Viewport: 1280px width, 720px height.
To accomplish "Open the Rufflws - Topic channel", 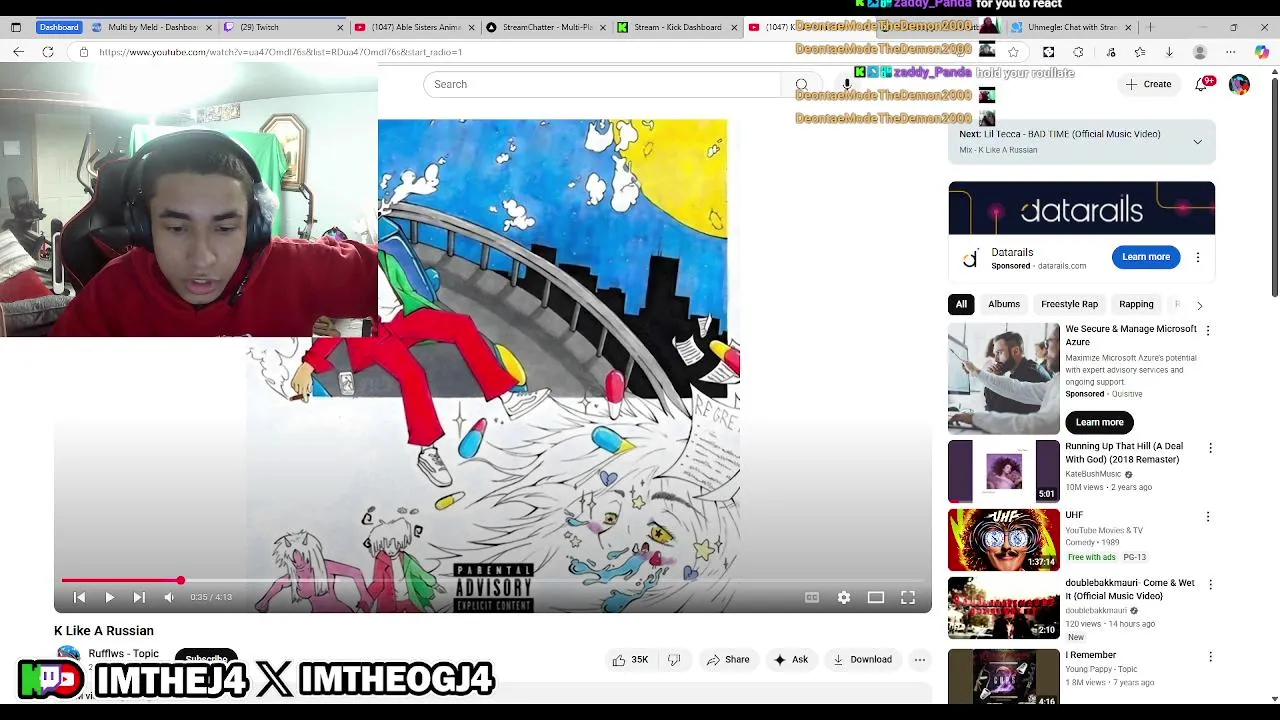I will 123,653.
